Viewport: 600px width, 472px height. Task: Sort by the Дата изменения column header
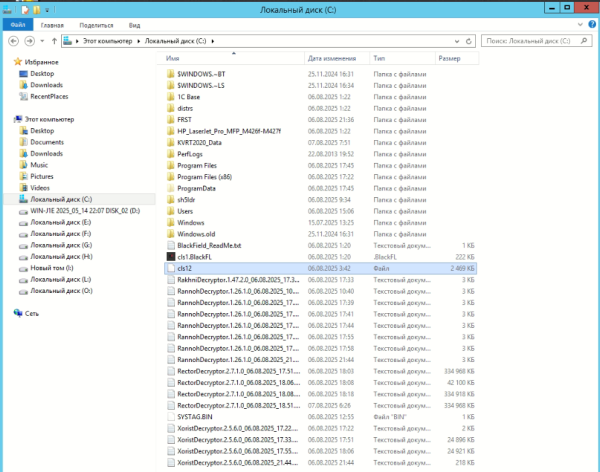(x=337, y=58)
